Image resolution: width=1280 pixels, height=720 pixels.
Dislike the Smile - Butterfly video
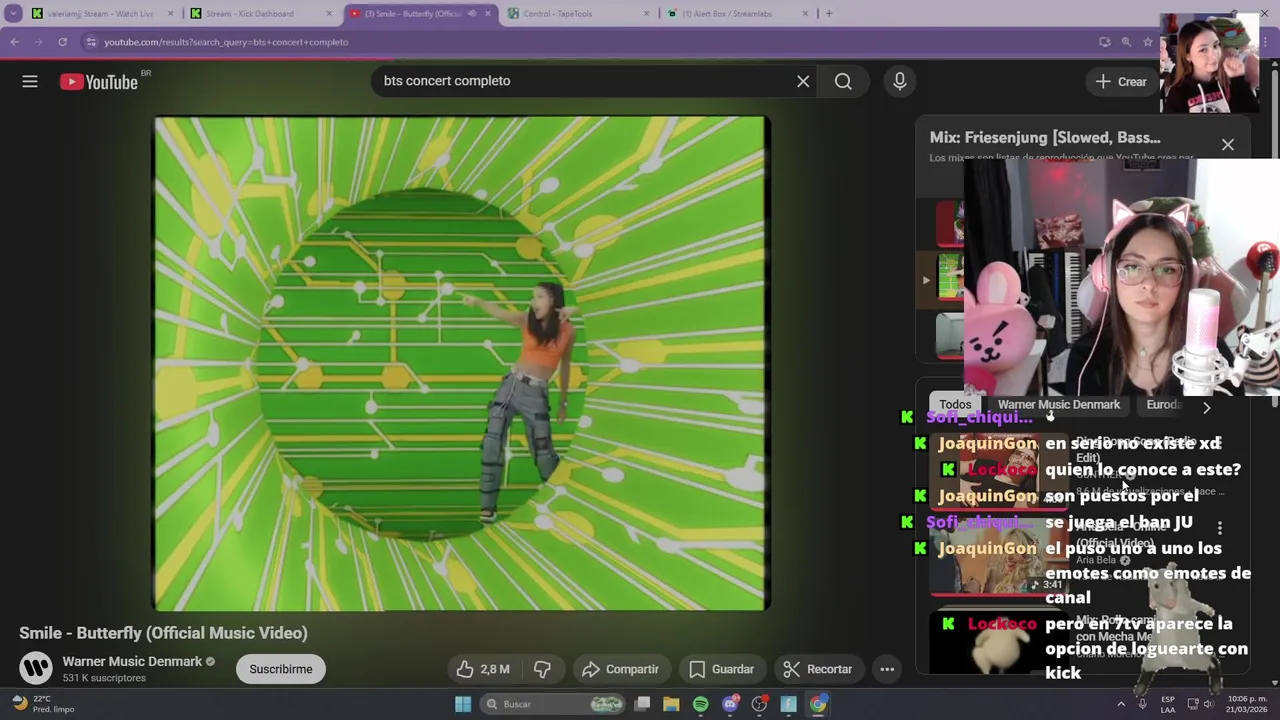click(x=542, y=669)
